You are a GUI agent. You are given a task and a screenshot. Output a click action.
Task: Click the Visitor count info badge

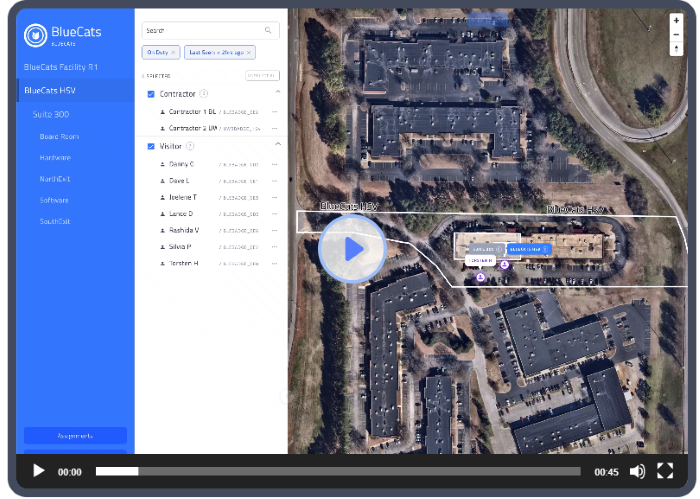190,146
